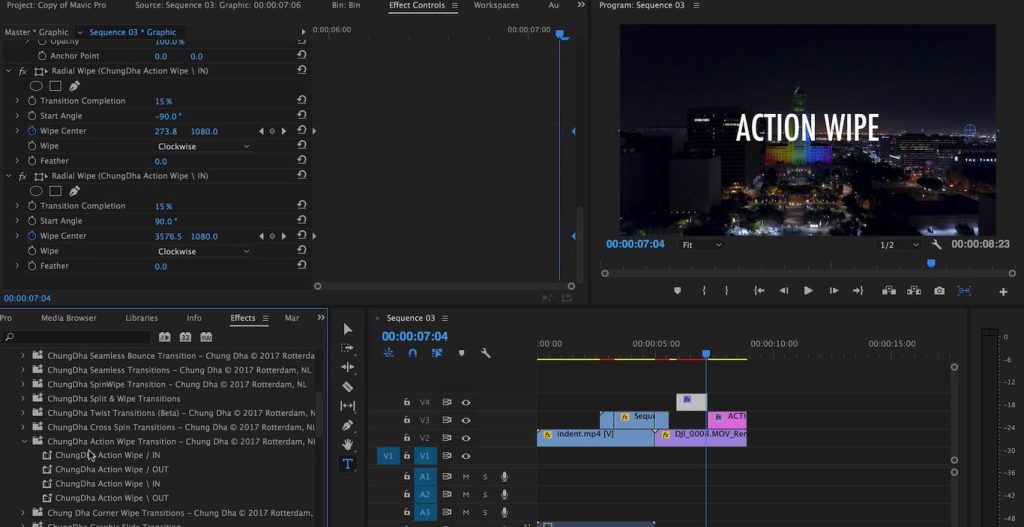Open Timeline display settings wrench
Viewport: 1024px width, 527px height.
485,353
